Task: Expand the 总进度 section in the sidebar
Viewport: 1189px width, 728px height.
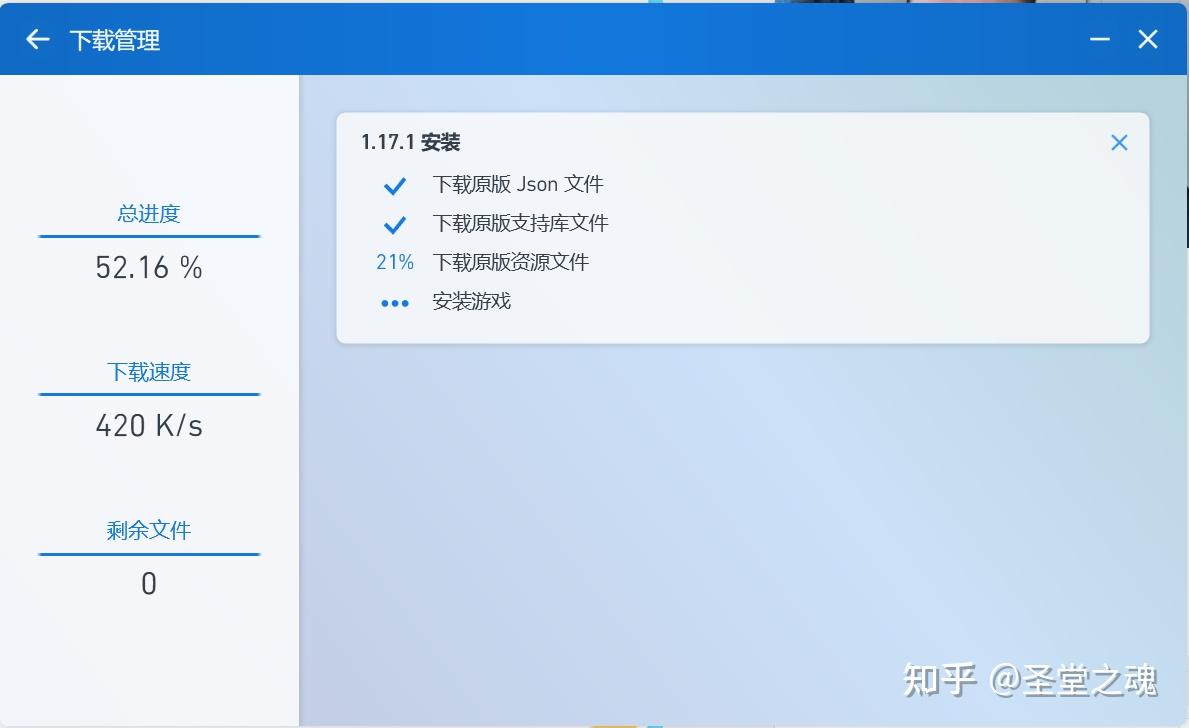Action: coord(147,213)
